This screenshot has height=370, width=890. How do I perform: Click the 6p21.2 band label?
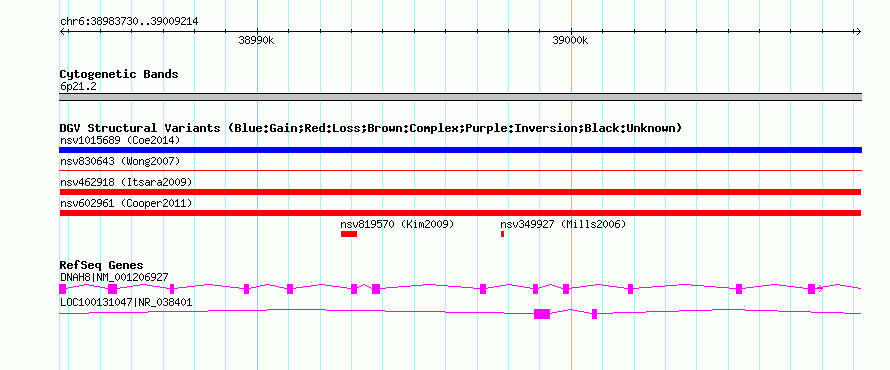78,87
